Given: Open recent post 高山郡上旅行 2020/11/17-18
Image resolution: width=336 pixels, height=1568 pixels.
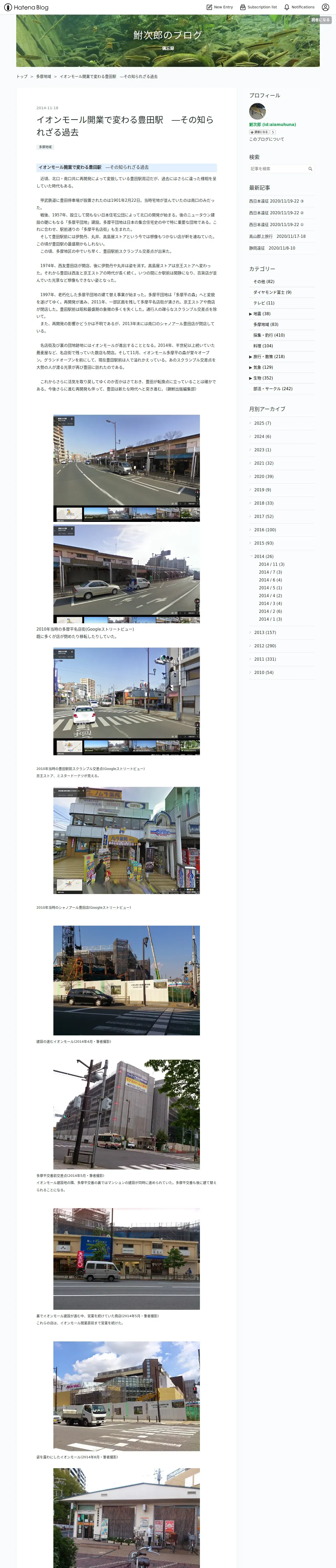Looking at the screenshot, I should click(277, 236).
